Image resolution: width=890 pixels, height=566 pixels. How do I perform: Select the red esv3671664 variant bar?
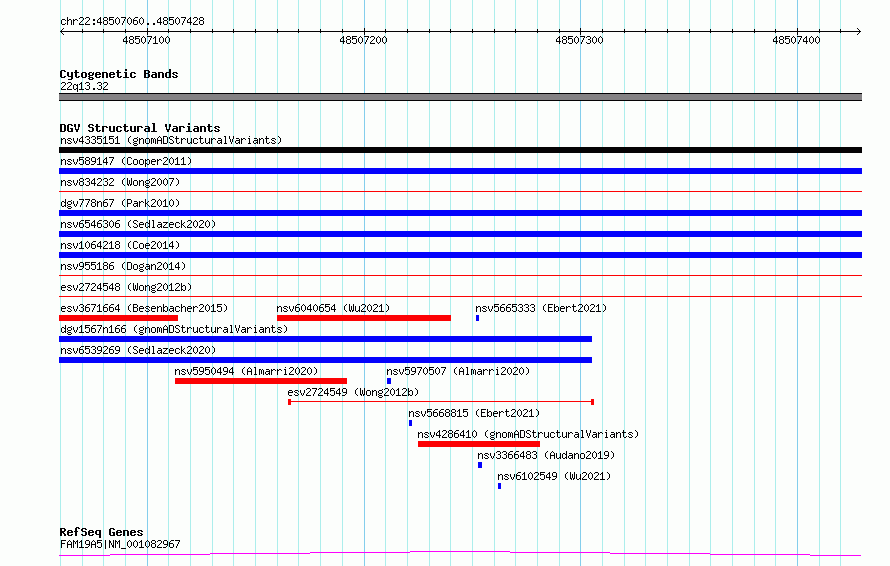119,318
